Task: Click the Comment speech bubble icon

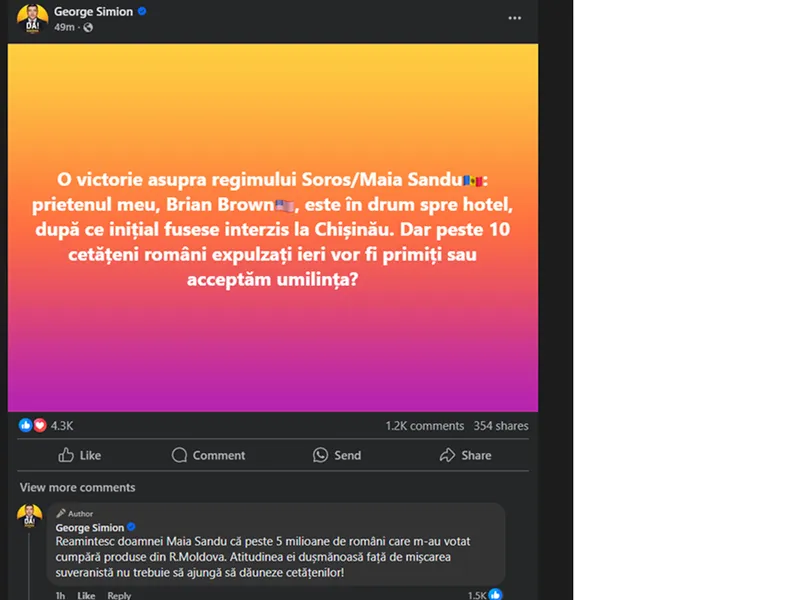Action: [179, 455]
